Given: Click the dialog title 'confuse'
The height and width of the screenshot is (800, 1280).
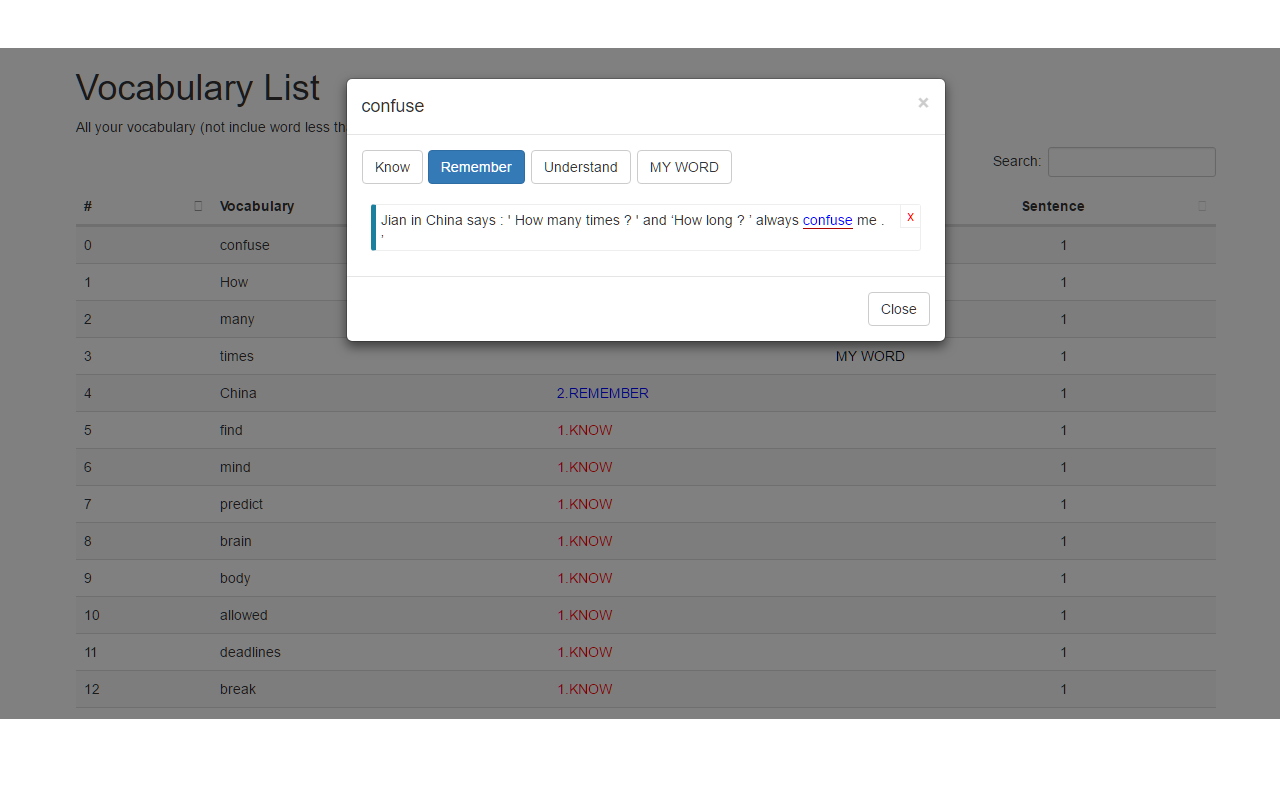Looking at the screenshot, I should click(x=393, y=106).
